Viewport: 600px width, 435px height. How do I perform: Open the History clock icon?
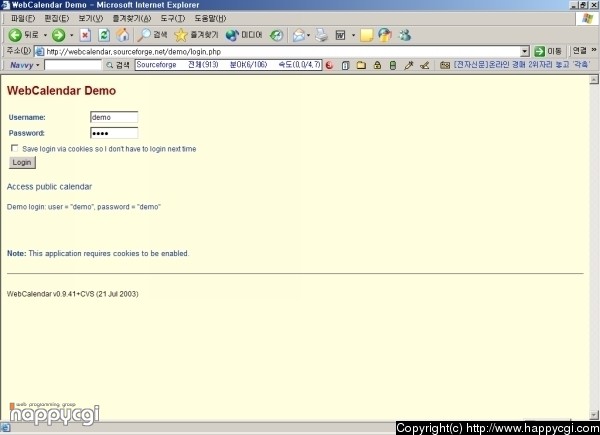coord(276,35)
